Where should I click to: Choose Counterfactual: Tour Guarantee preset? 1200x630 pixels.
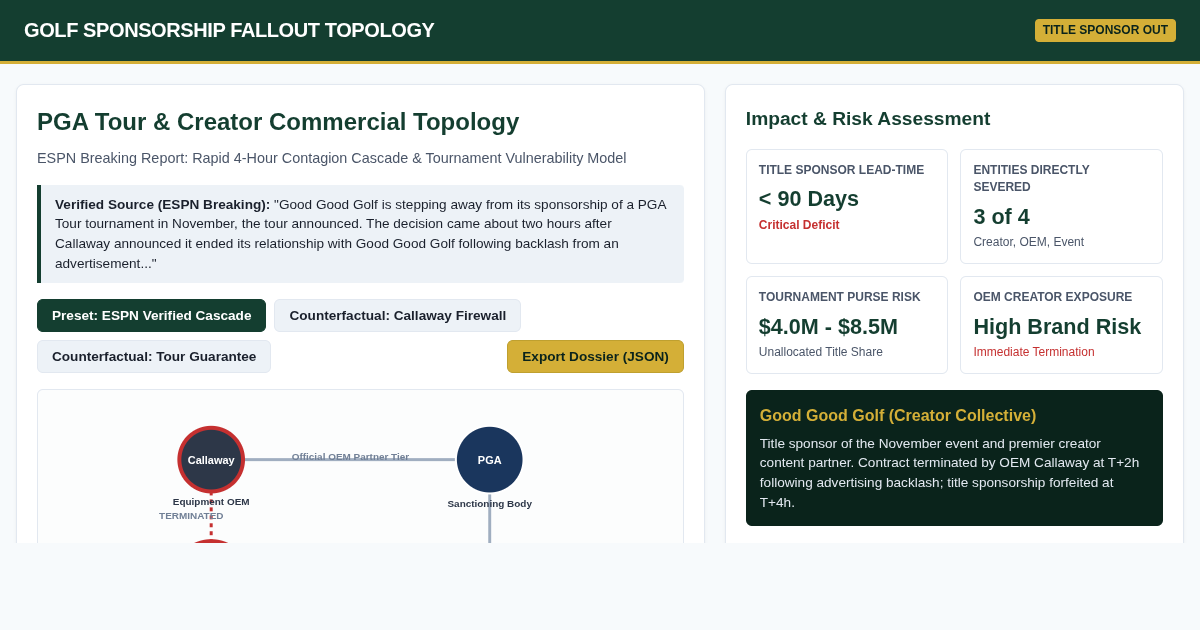(x=154, y=356)
